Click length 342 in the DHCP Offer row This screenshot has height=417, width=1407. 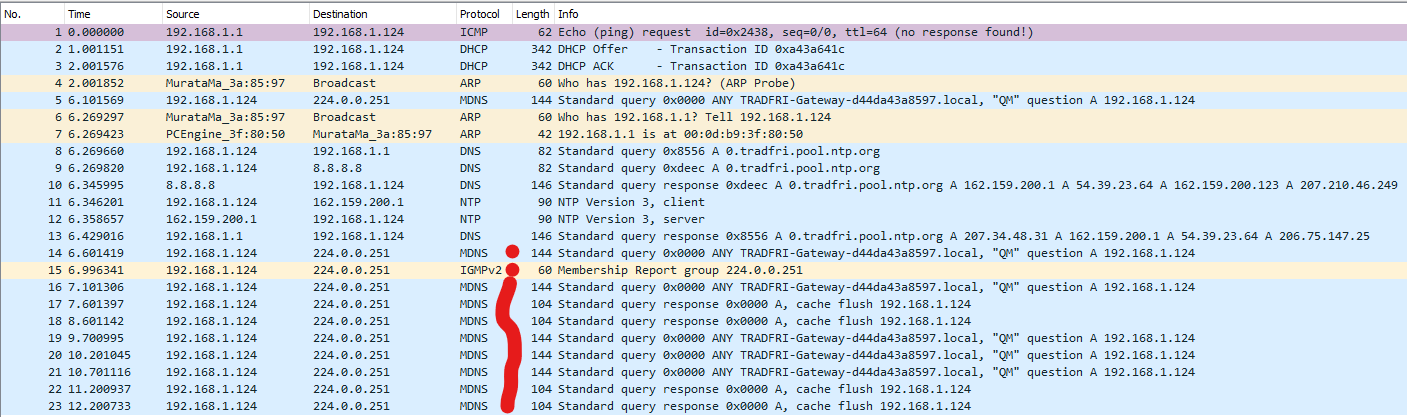[x=539, y=49]
